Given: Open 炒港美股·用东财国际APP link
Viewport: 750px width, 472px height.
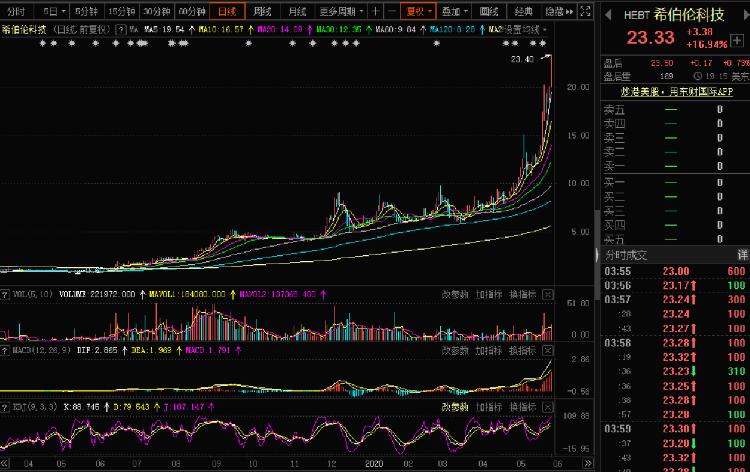Looking at the screenshot, I should tap(676, 91).
